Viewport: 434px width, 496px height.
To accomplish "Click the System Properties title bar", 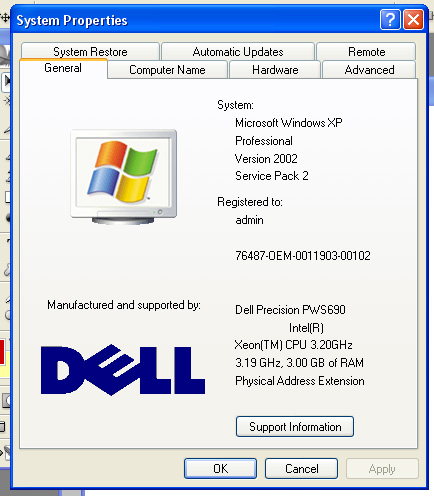I will tap(195, 20).
